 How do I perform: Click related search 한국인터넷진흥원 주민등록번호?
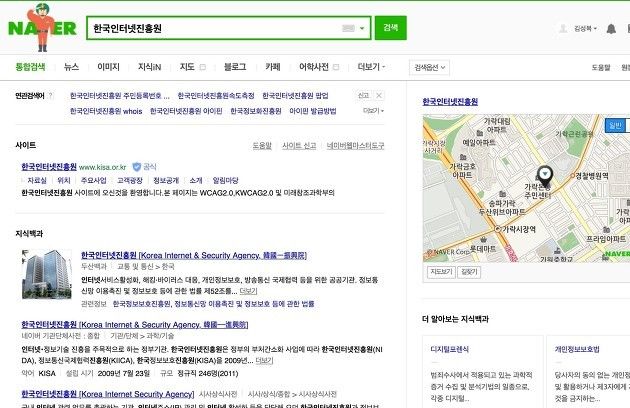[x=120, y=96]
